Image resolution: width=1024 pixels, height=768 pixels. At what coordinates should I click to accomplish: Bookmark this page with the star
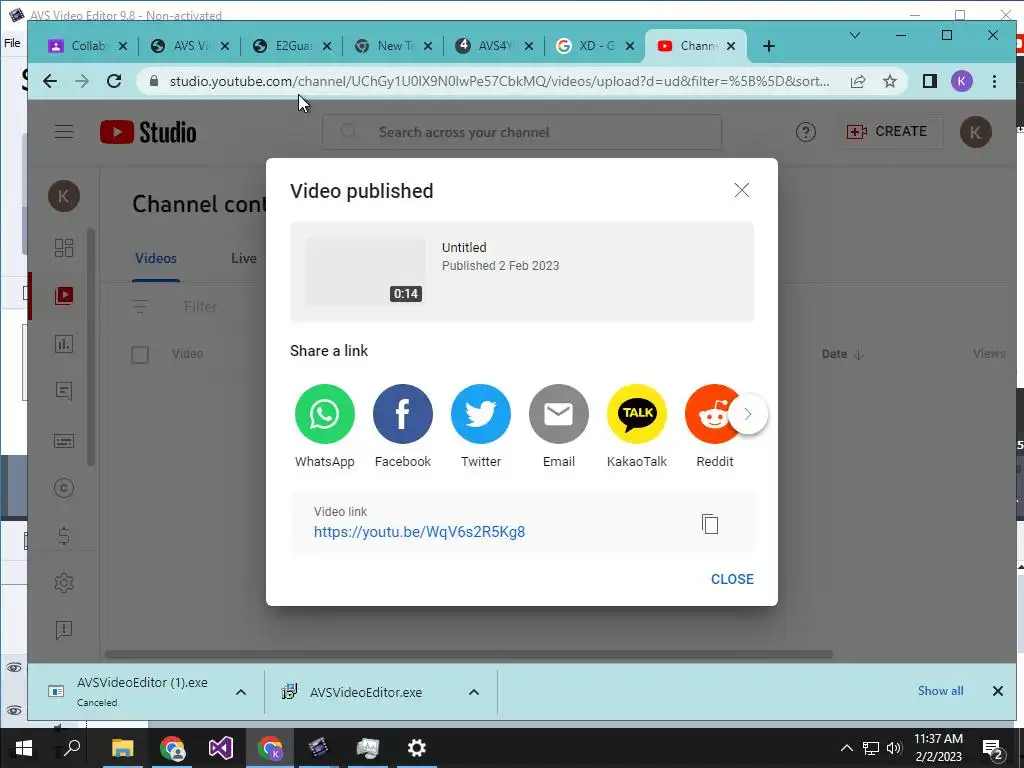tap(889, 81)
